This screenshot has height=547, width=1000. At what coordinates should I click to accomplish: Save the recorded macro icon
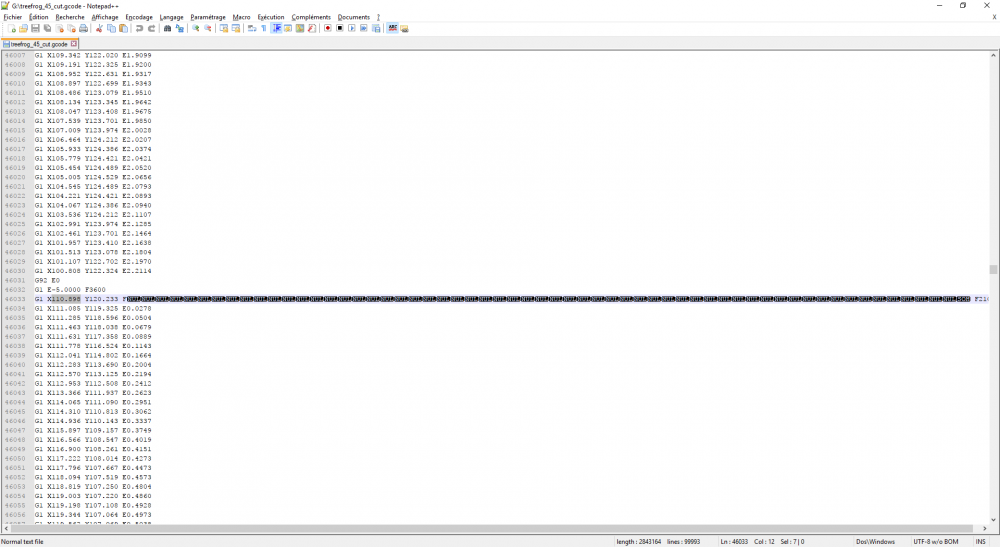point(376,28)
